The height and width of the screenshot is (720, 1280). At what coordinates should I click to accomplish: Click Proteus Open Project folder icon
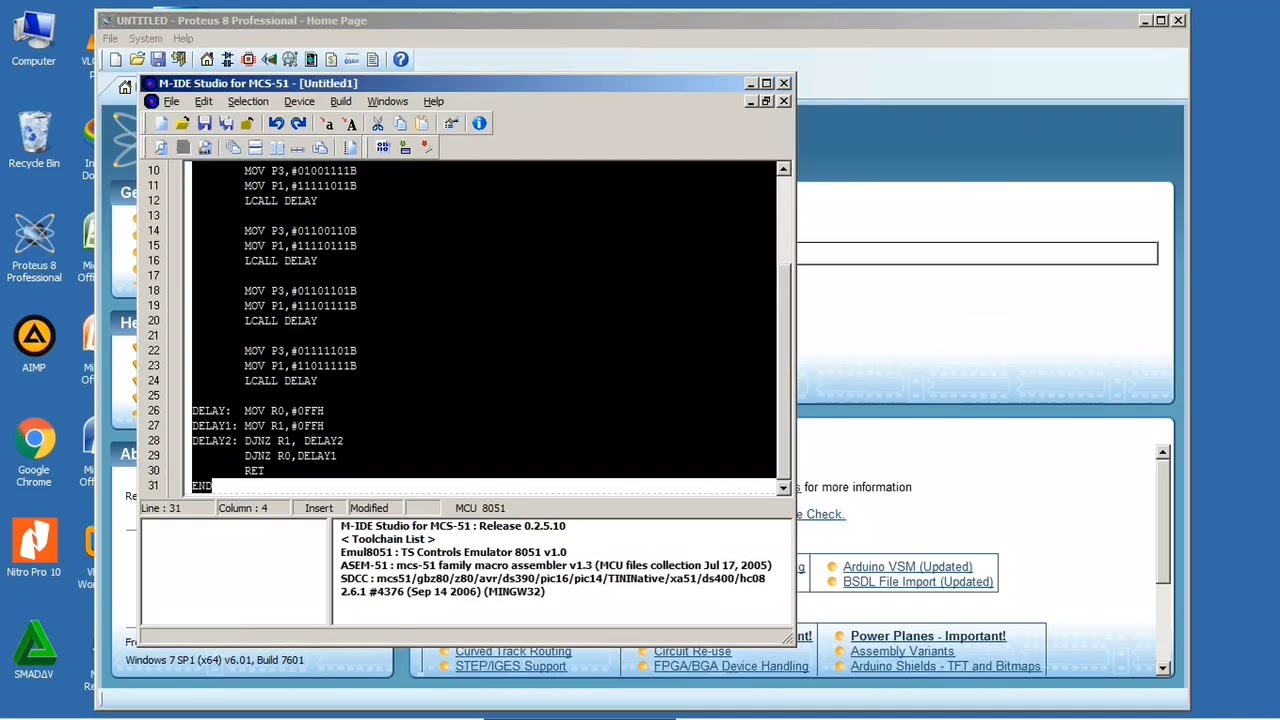coord(137,60)
